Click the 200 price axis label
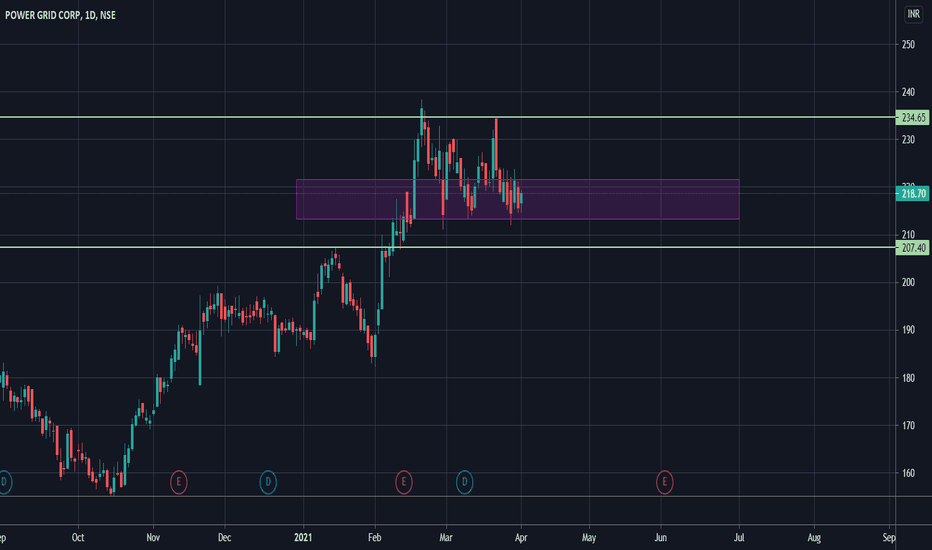The height and width of the screenshot is (550, 932). tap(908, 282)
